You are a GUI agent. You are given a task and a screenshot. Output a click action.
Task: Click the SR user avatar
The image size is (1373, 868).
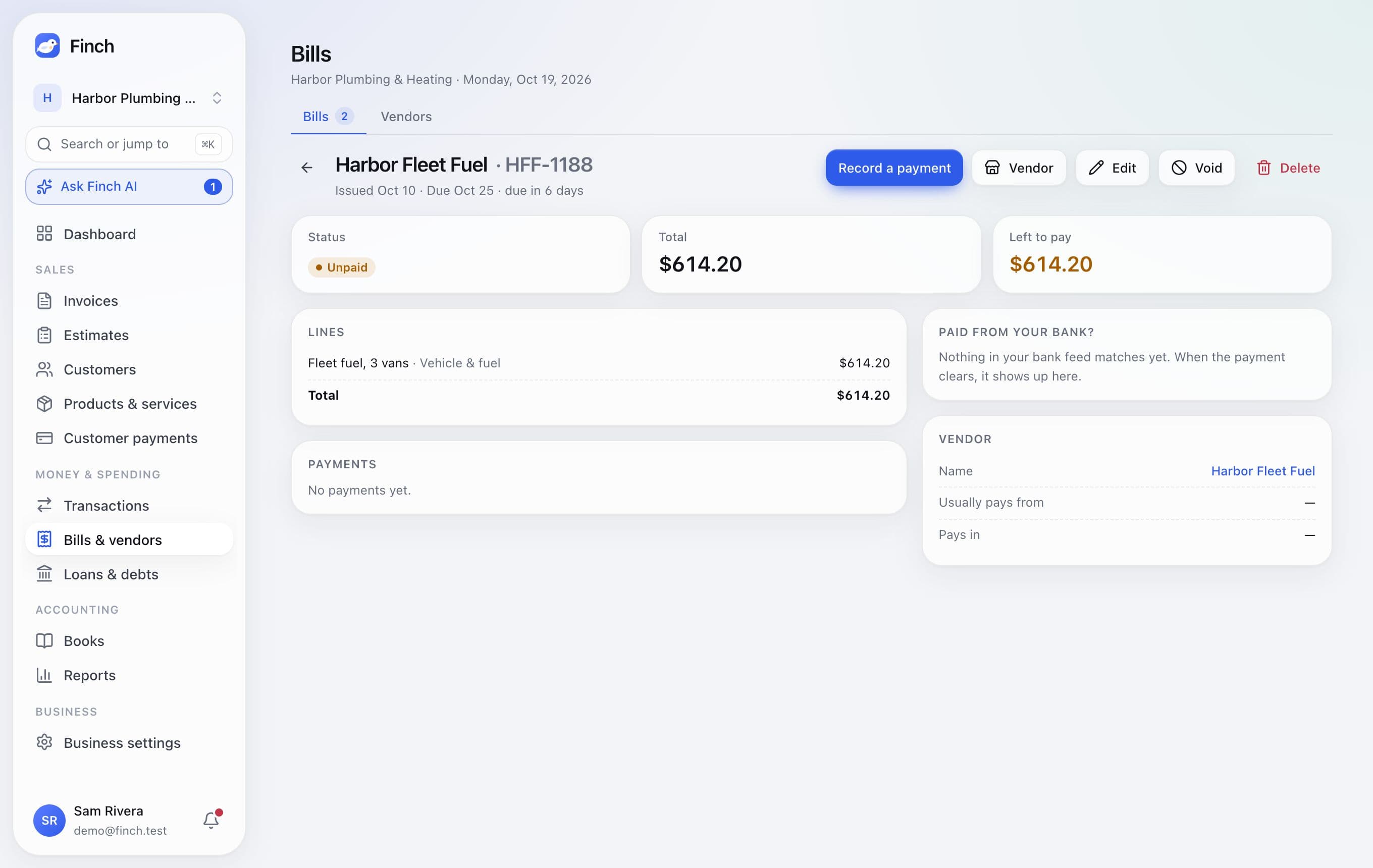tap(49, 820)
